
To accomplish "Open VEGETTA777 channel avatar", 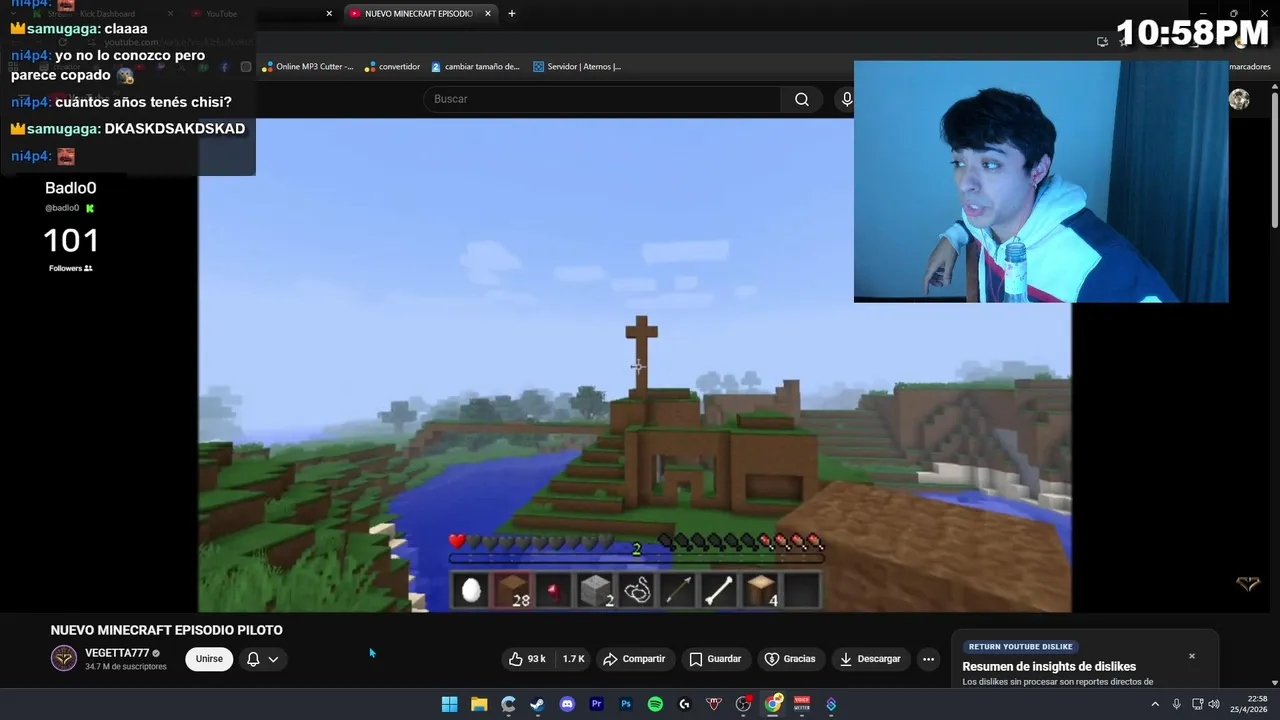I will click(64, 658).
